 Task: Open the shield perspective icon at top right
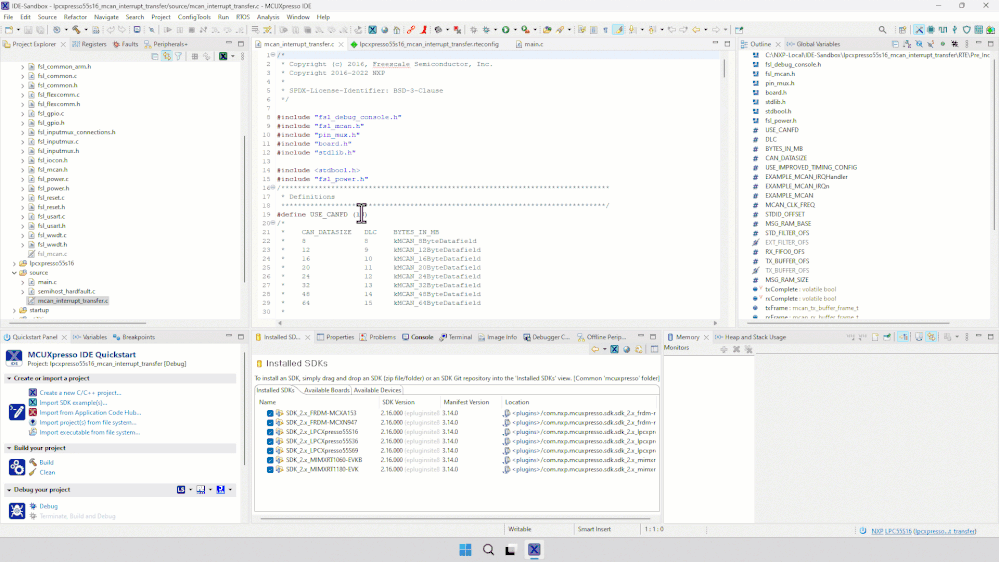tap(967, 30)
